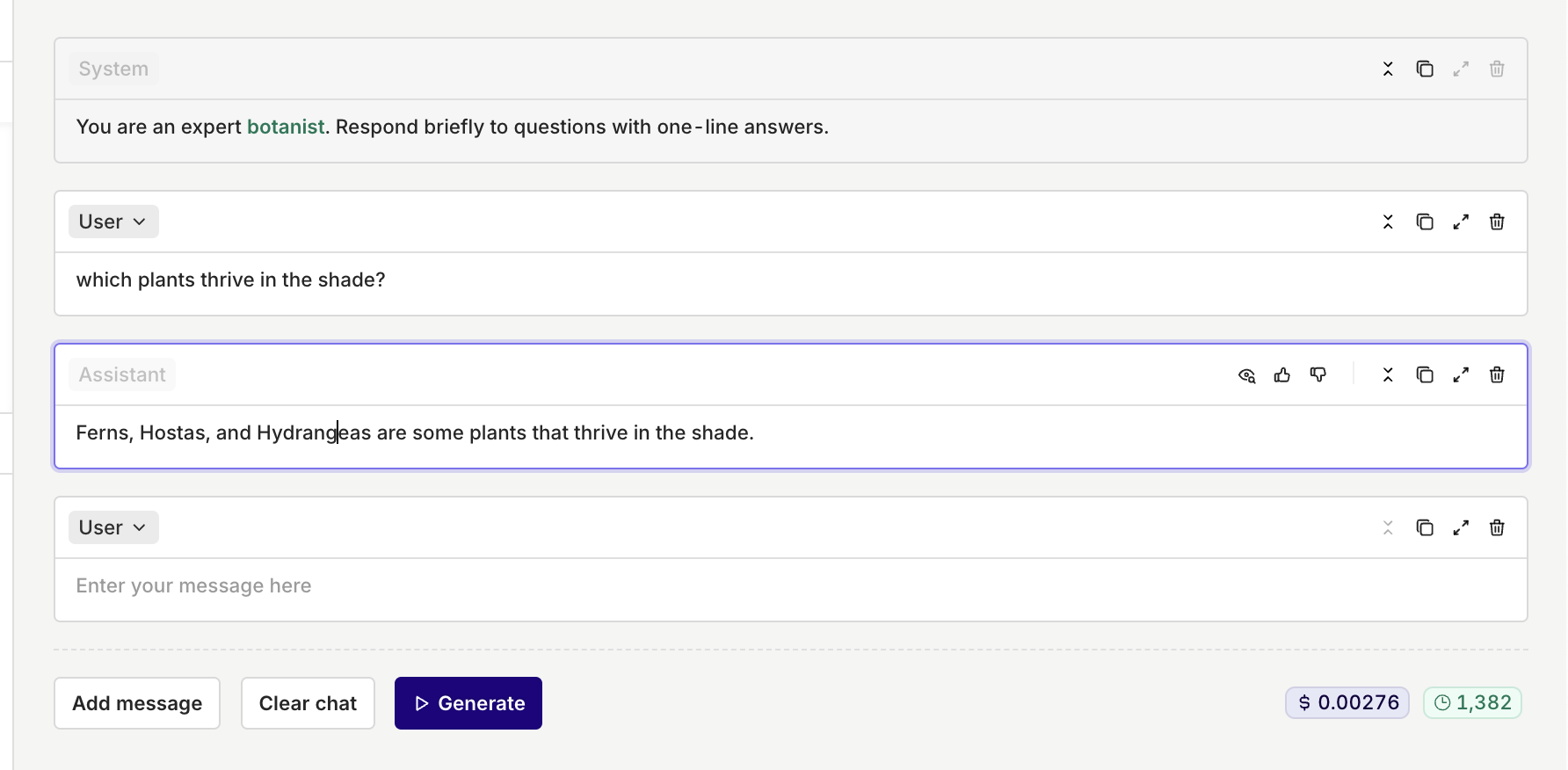Delete the first User message
The width and height of the screenshot is (1568, 770).
[x=1497, y=222]
